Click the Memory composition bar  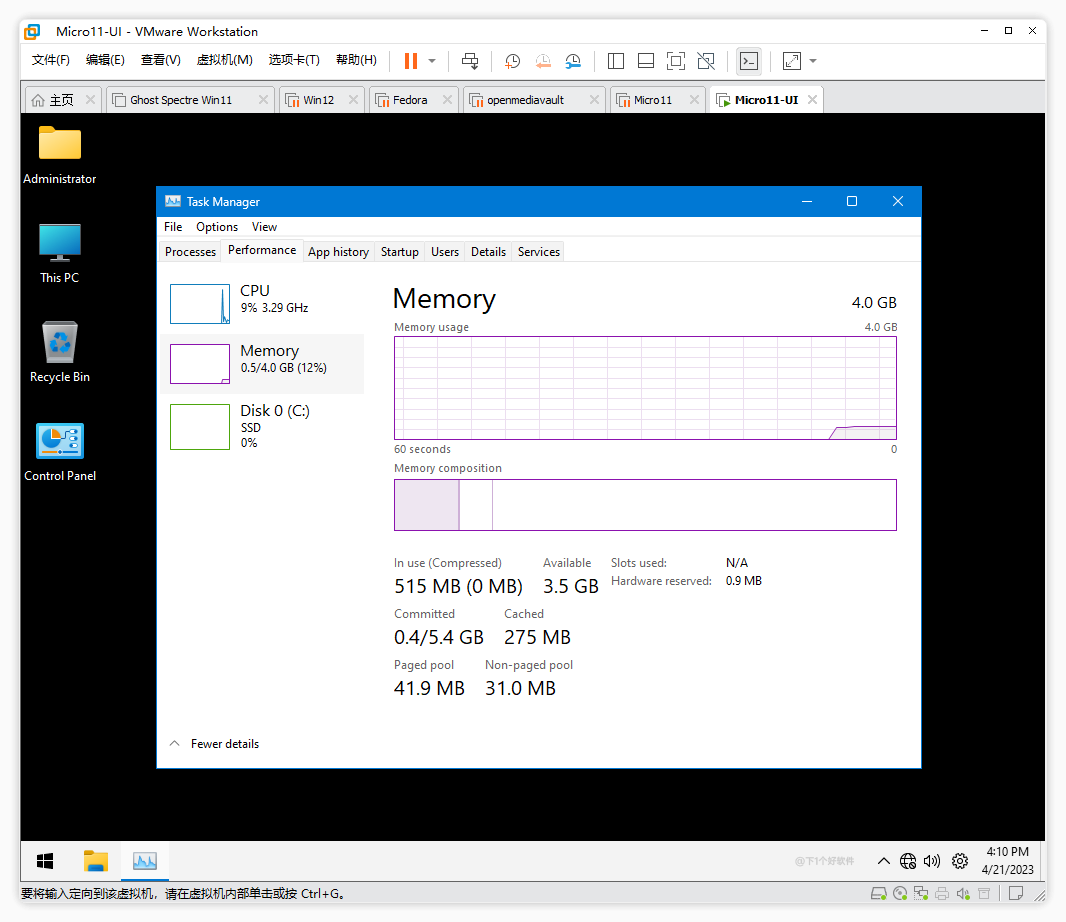tap(645, 505)
